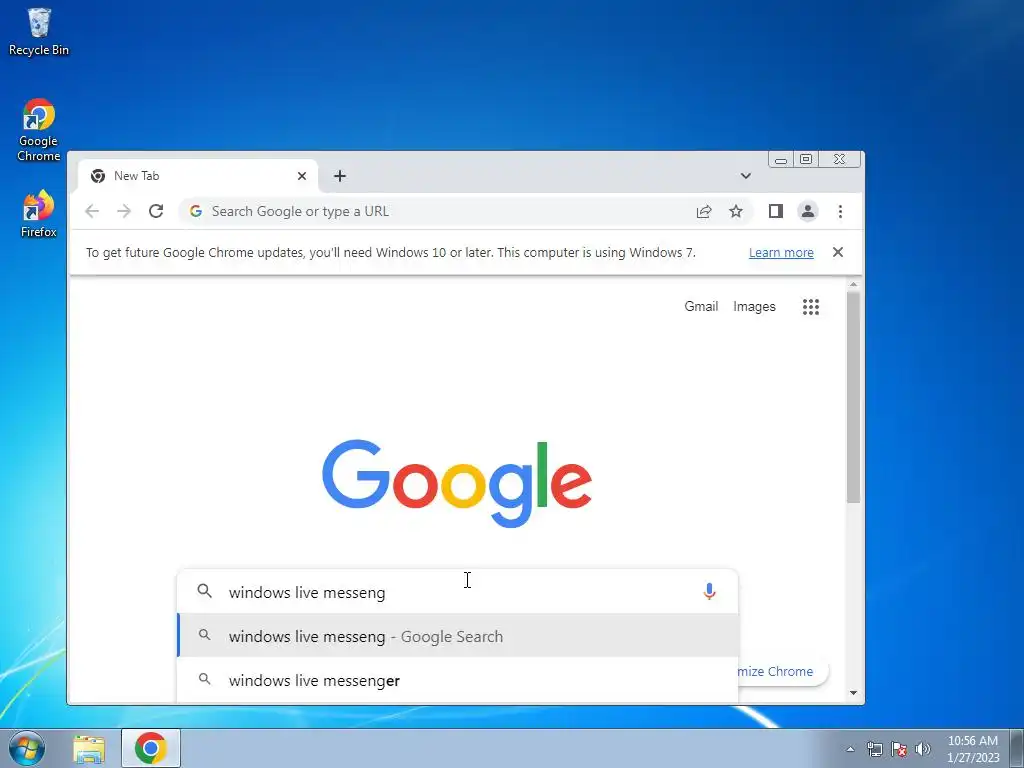The height and width of the screenshot is (768, 1024).
Task: Select the Firefox desktop shortcut
Action: (x=39, y=214)
